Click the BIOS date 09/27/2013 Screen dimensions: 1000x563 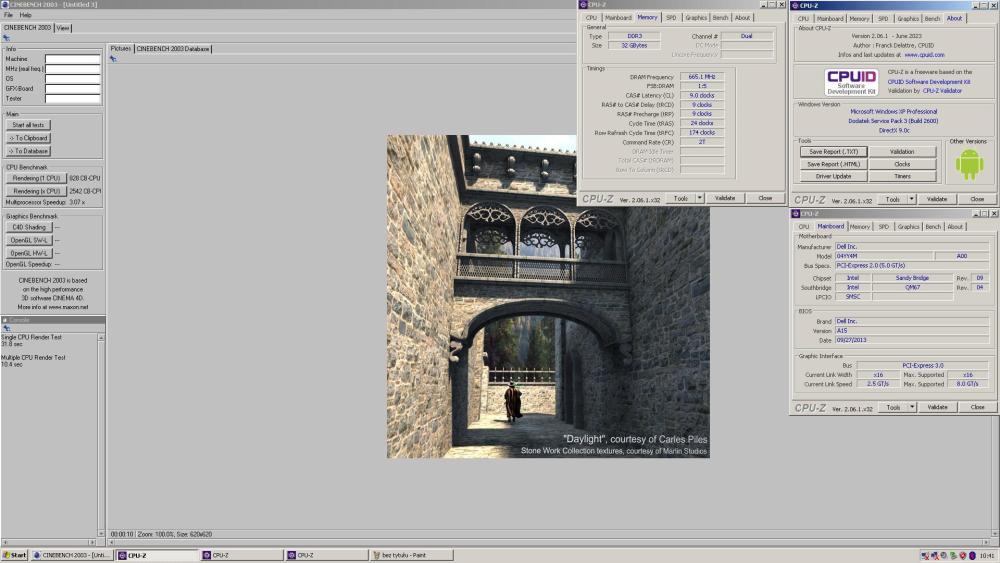click(x=912, y=340)
